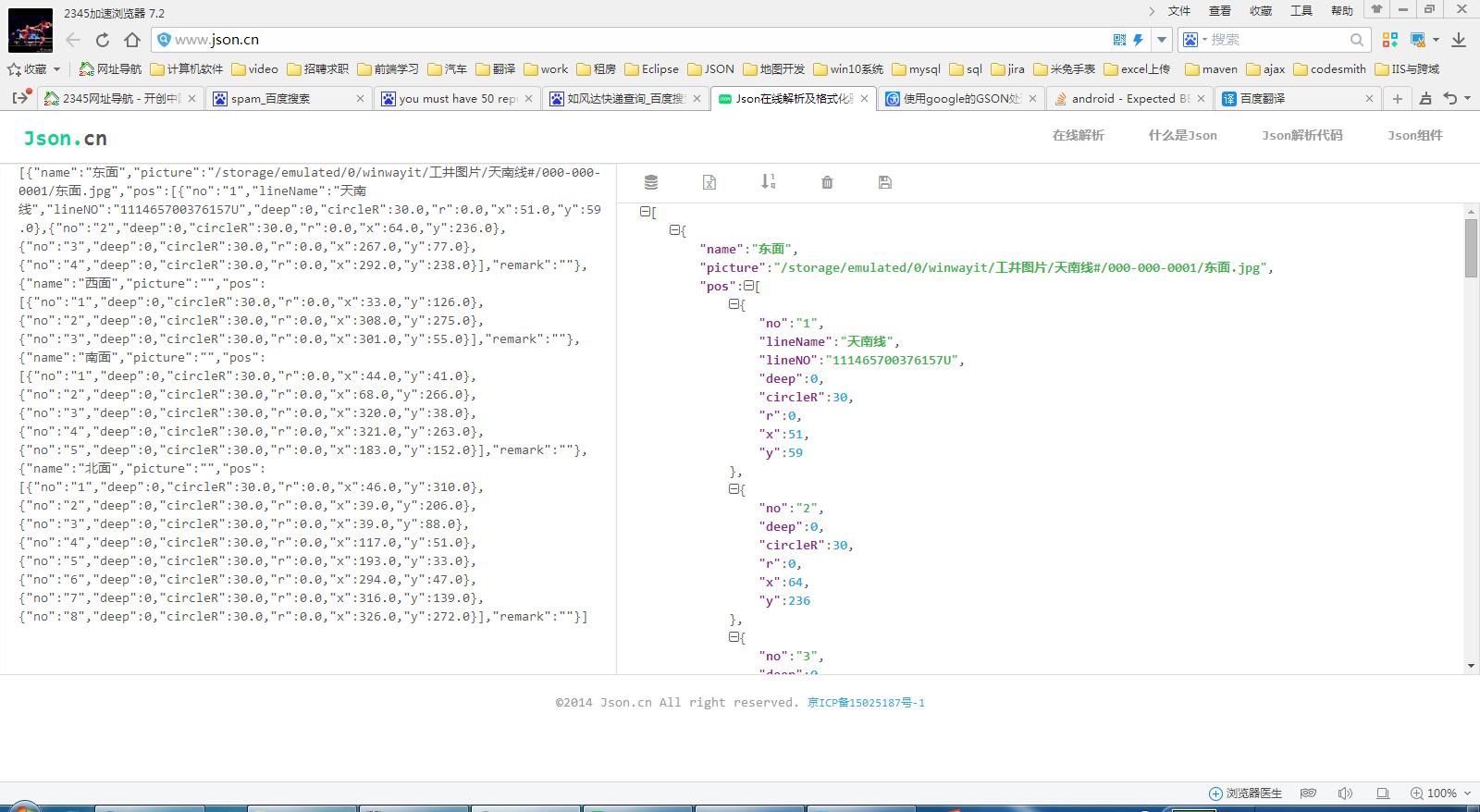The height and width of the screenshot is (812, 1480).
Task: Open the downloads arrow icon
Action: (x=1459, y=40)
